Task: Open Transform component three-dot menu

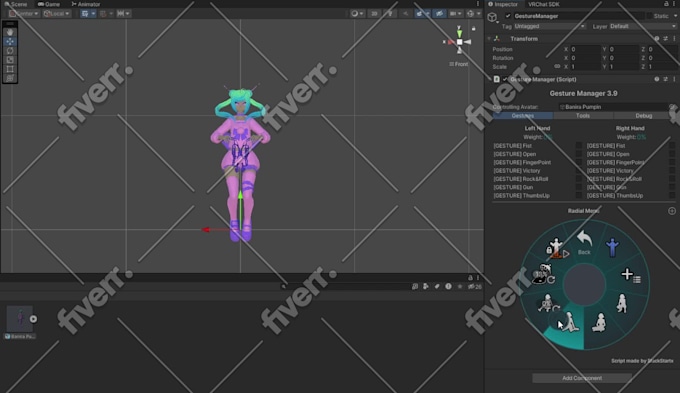Action: 674,39
